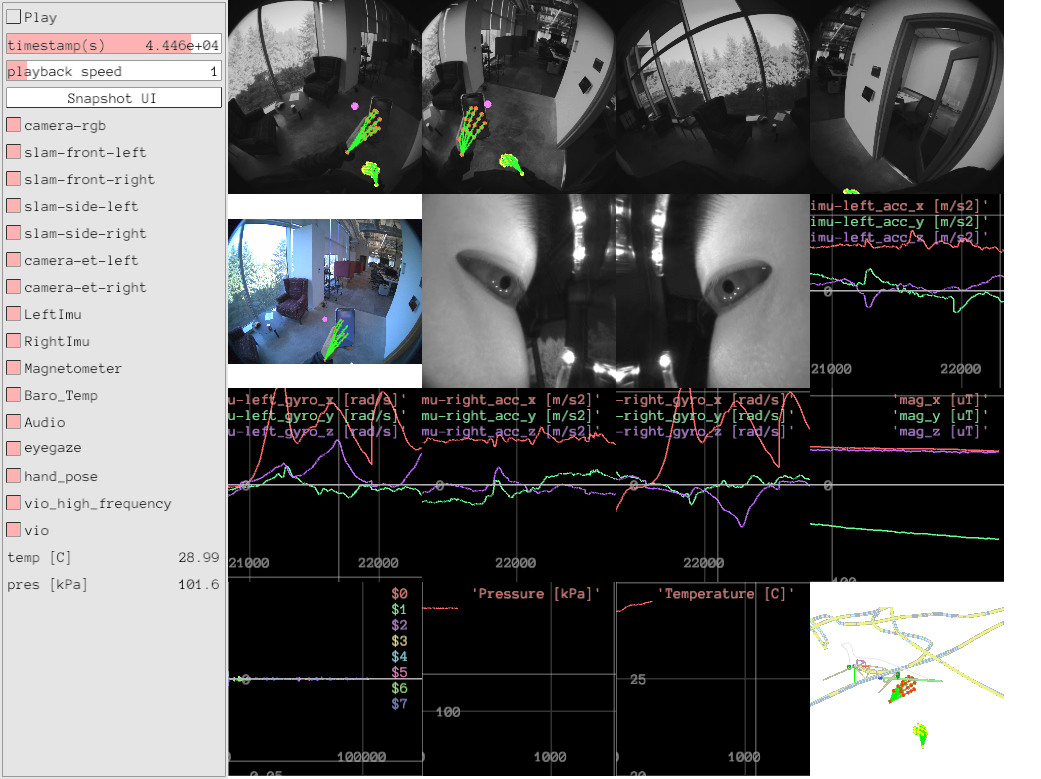Adjust the timestamp(s) slider
The height and width of the screenshot is (779, 1041).
tap(113, 45)
